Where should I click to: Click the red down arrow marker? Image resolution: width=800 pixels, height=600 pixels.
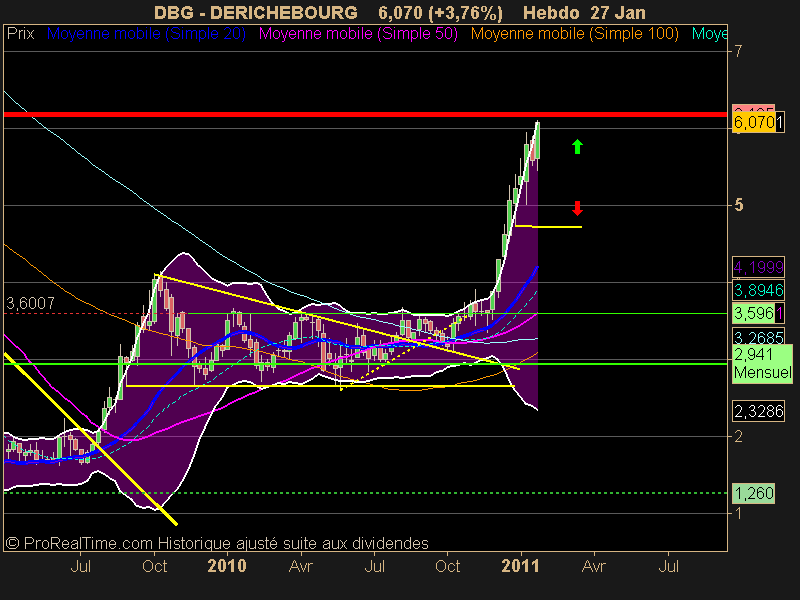[577, 208]
